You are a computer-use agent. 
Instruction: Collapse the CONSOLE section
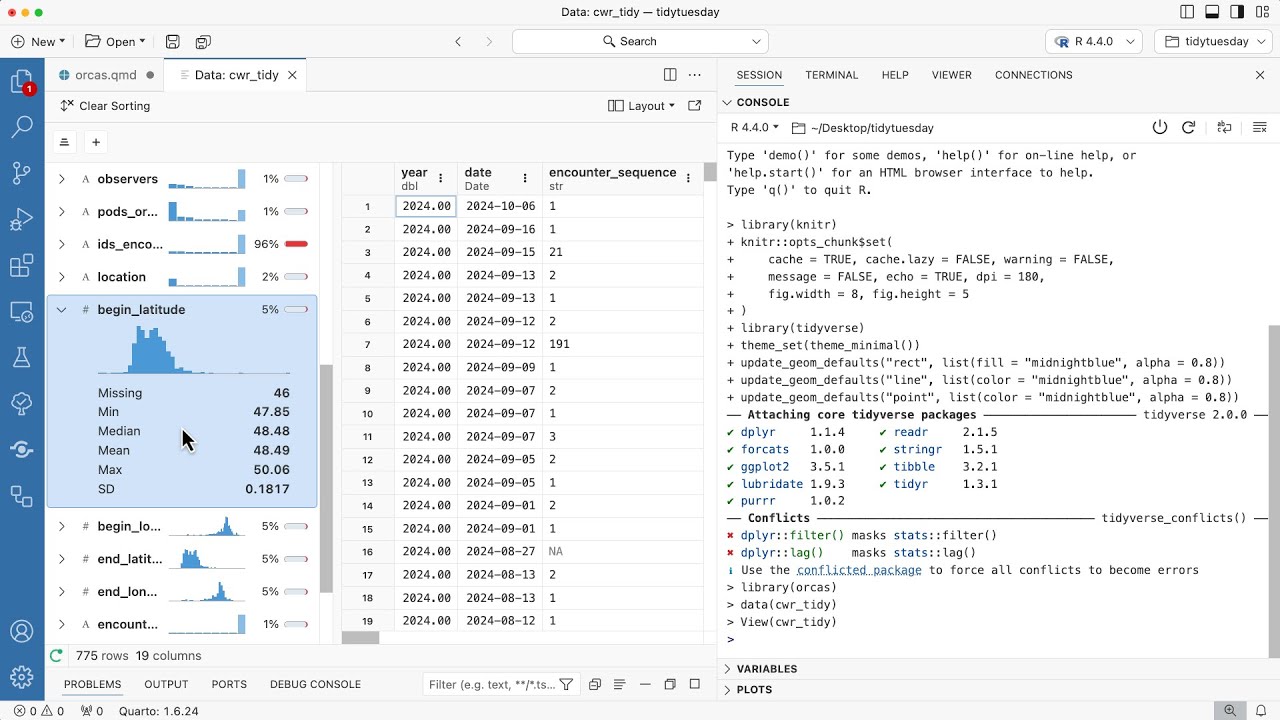pos(763,102)
